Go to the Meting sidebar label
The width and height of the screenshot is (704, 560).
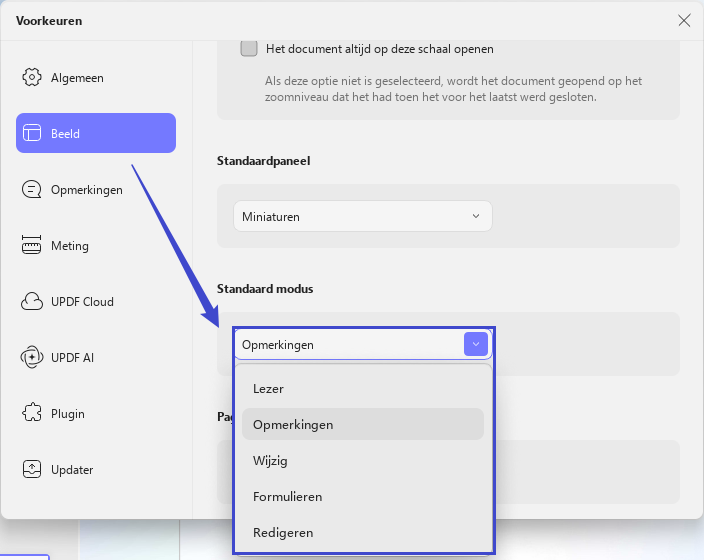coord(70,246)
